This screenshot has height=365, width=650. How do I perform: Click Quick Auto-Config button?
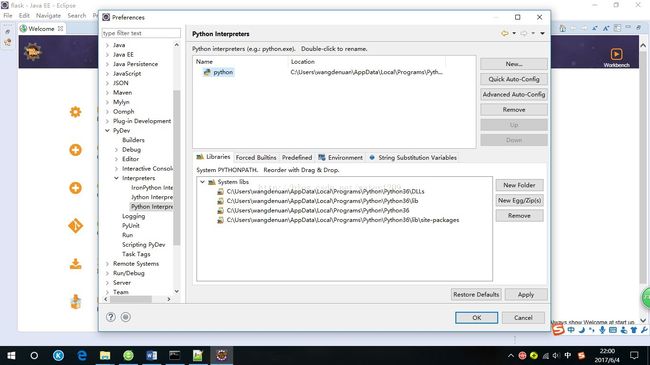[514, 79]
